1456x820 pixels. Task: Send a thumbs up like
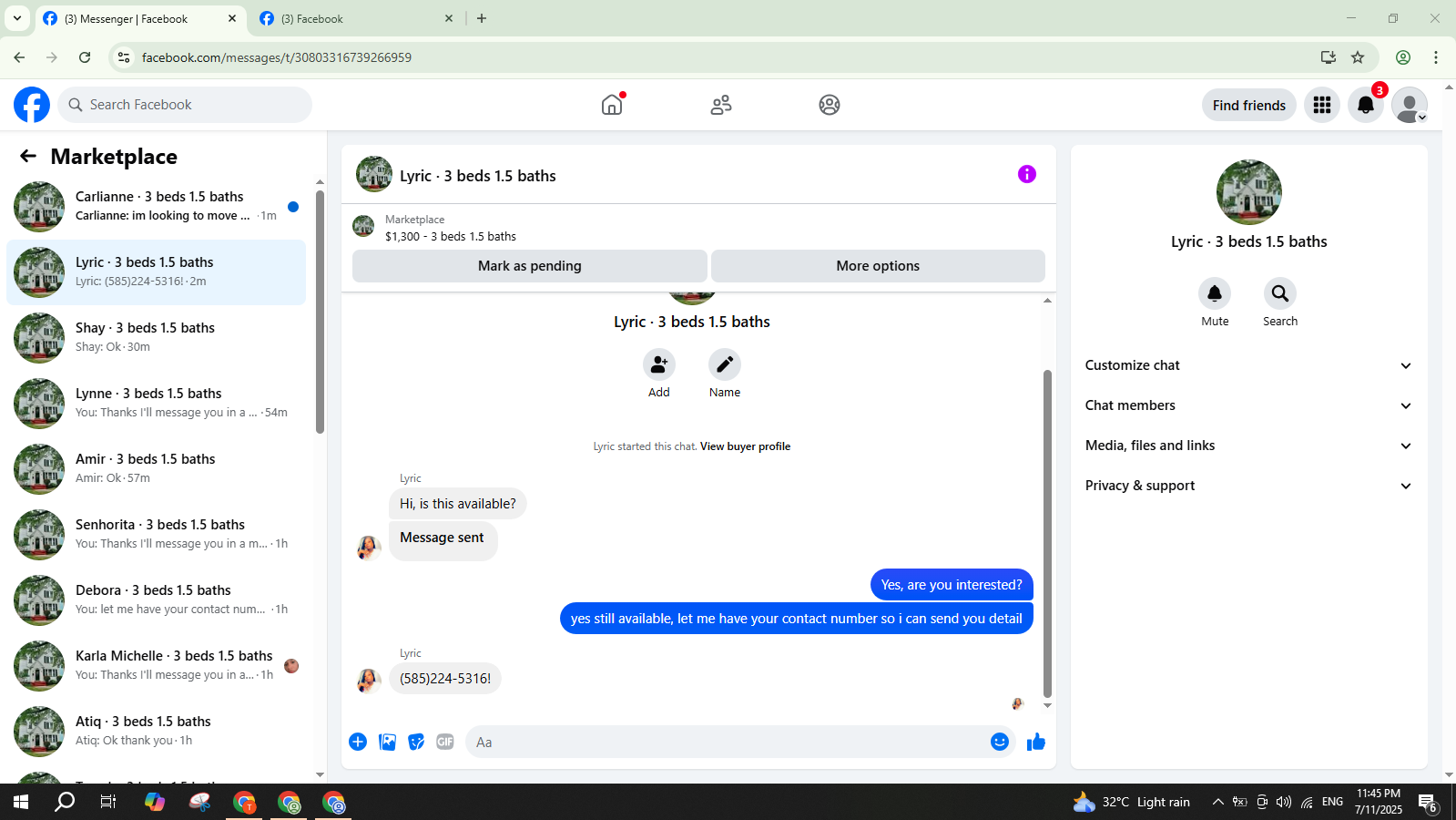click(x=1036, y=742)
